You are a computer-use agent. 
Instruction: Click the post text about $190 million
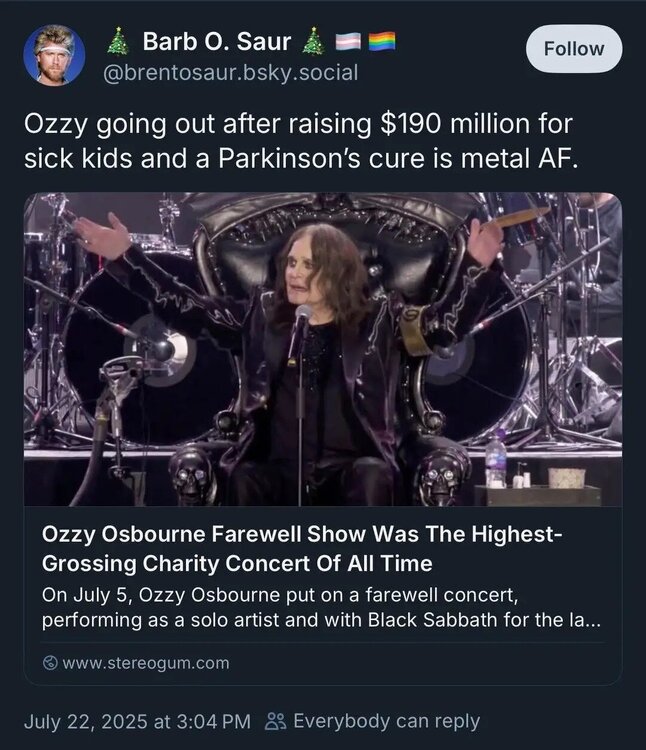click(300, 127)
